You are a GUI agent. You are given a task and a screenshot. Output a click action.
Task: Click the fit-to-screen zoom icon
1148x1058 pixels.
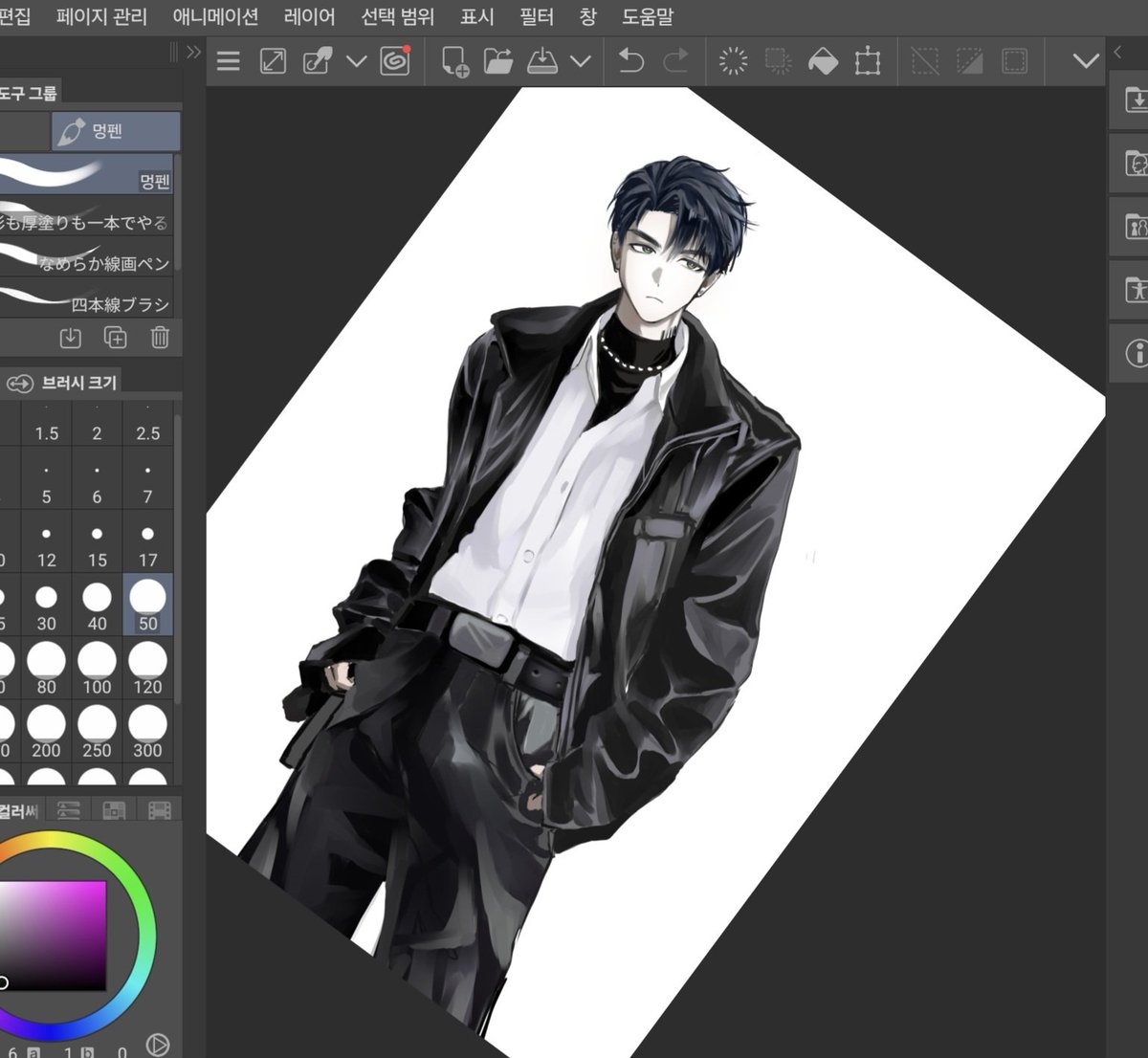coord(273,62)
